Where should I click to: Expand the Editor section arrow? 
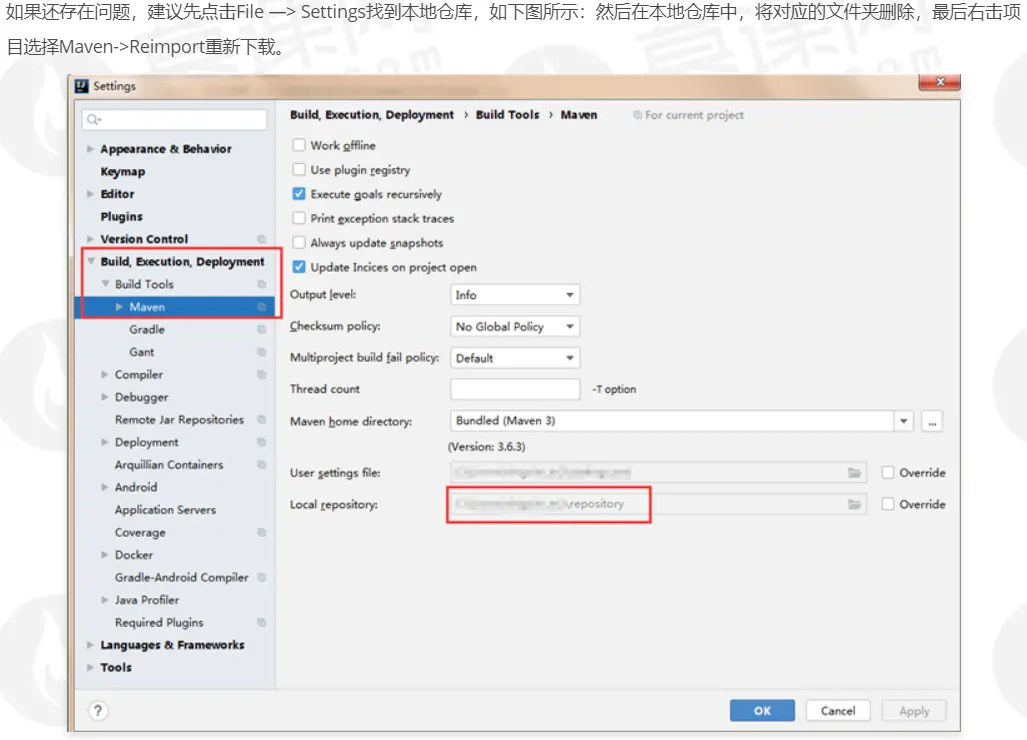(90, 194)
